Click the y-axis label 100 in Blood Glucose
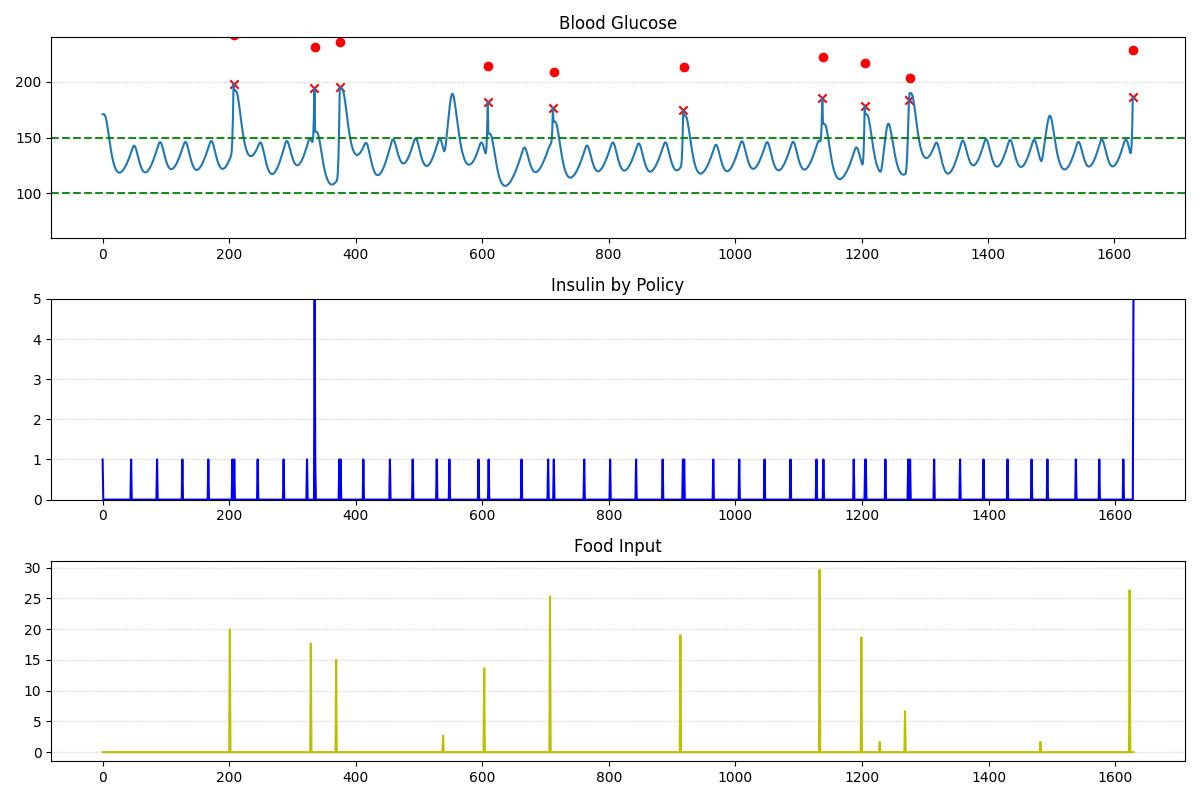The width and height of the screenshot is (1200, 800). (27, 193)
